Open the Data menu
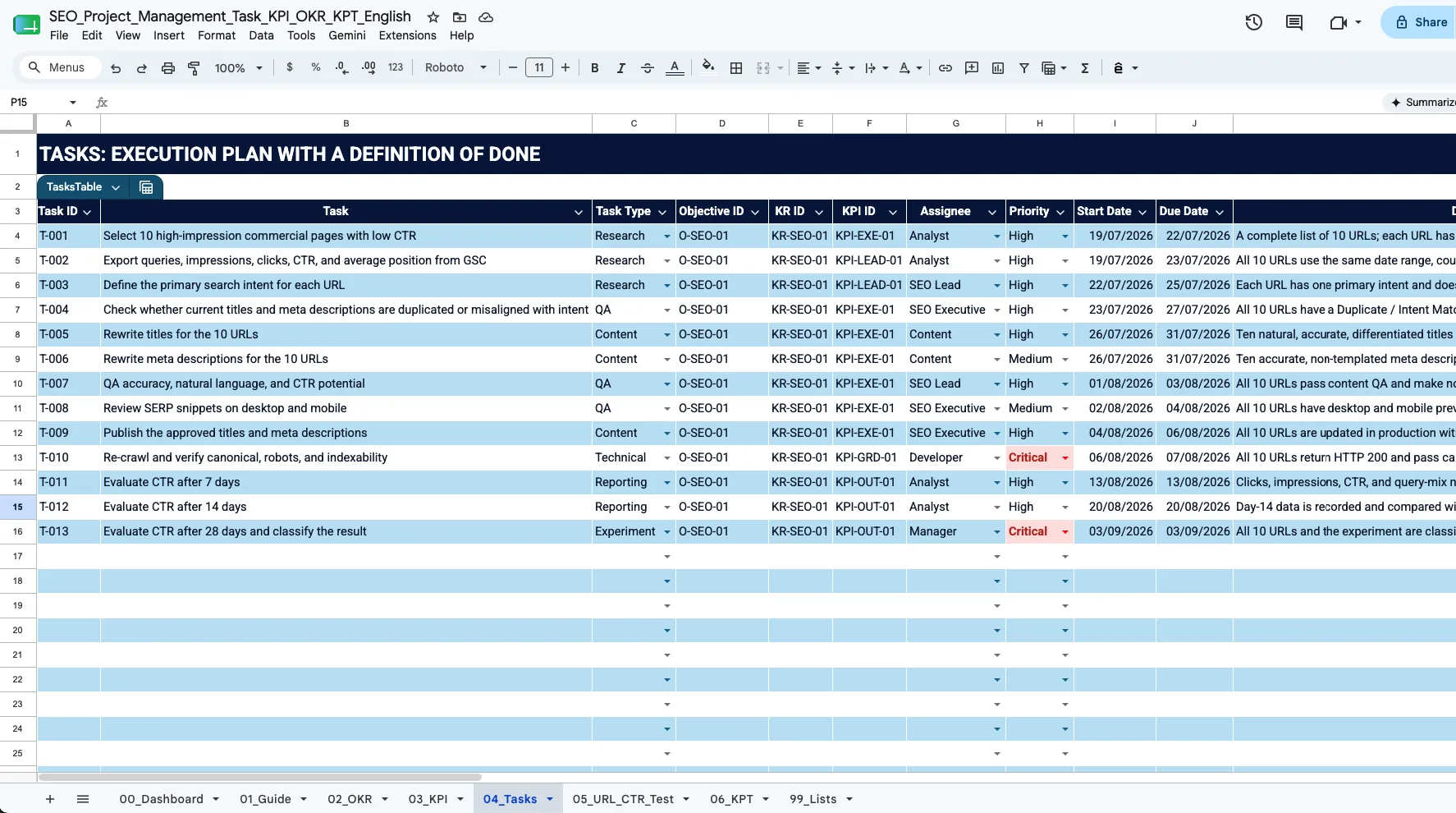 [261, 35]
